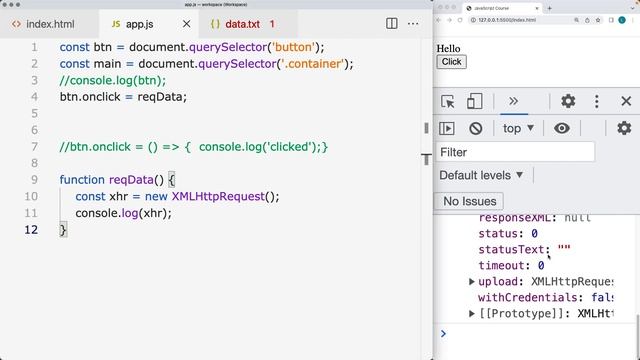
Task: Close the Javascript Course browser tab
Action: pos(537,8)
